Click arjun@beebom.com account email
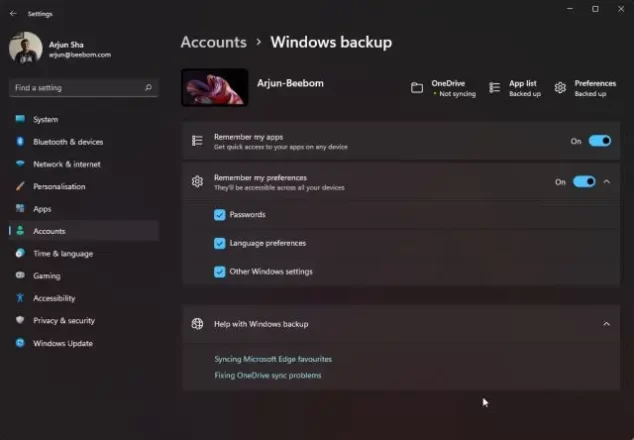The height and width of the screenshot is (440, 634). coord(80,55)
